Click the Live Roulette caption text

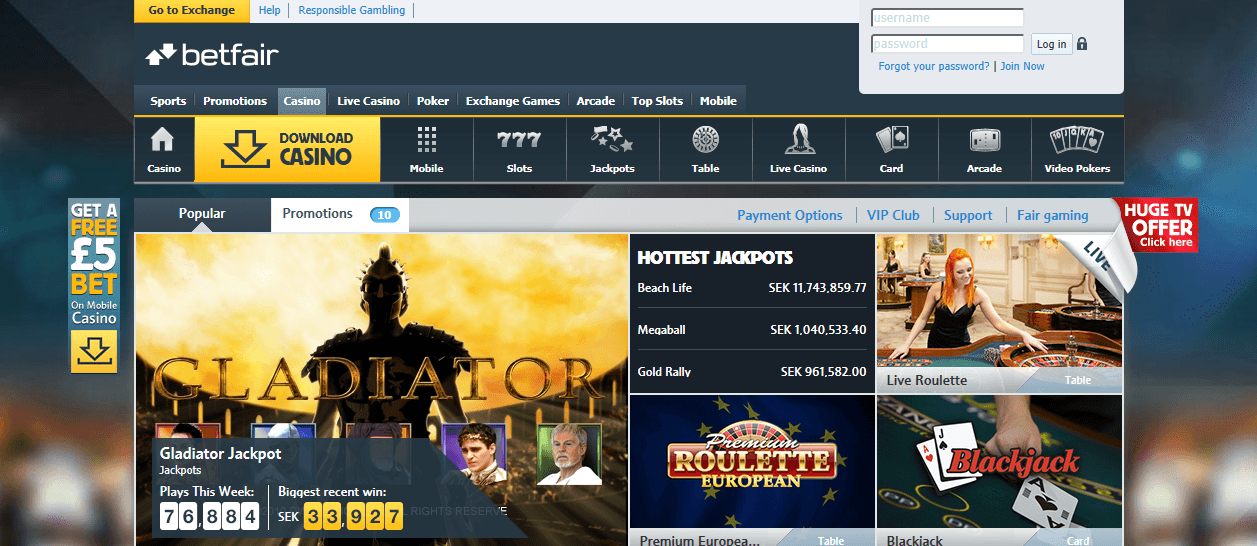click(x=927, y=381)
